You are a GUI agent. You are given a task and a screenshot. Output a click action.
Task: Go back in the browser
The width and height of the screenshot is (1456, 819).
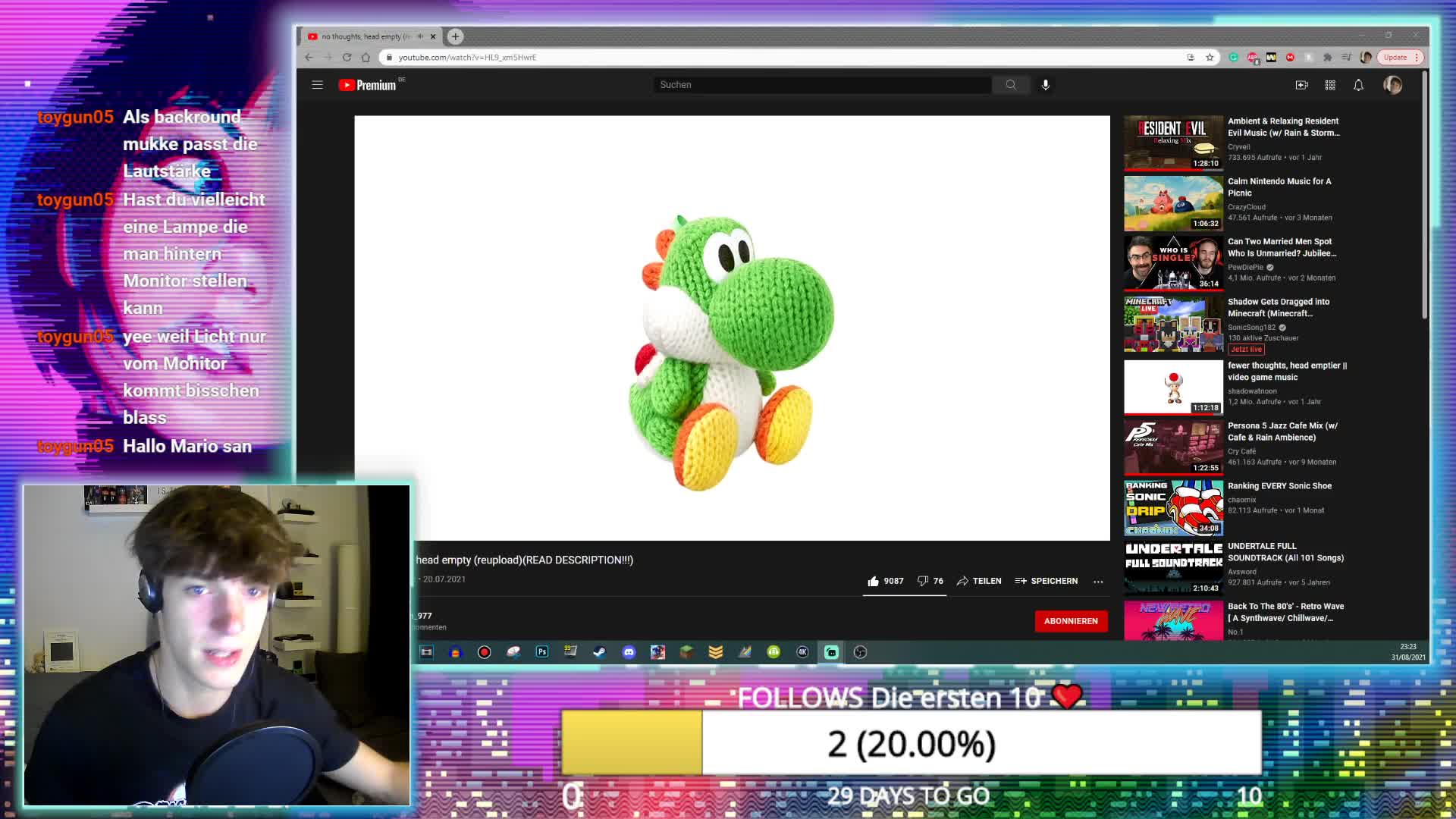tap(309, 58)
